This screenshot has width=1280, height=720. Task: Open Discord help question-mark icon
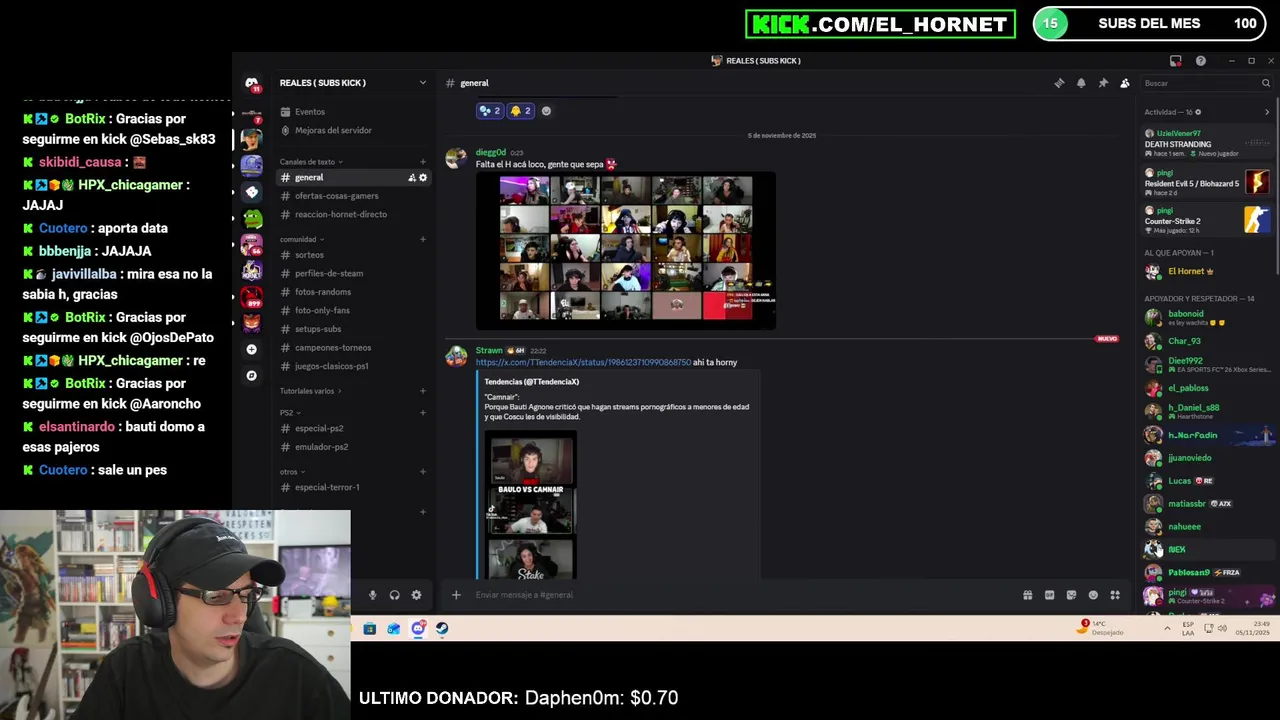[1200, 61]
